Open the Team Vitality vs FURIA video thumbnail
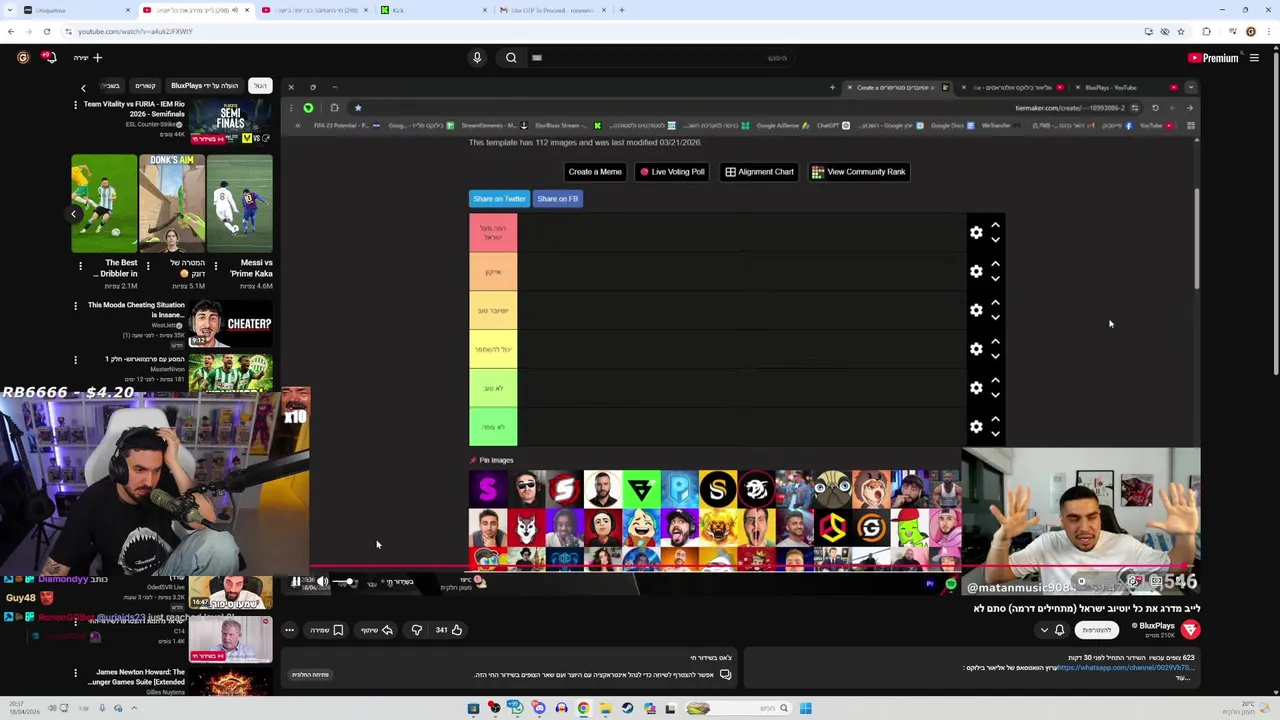The image size is (1280, 720). (x=231, y=123)
